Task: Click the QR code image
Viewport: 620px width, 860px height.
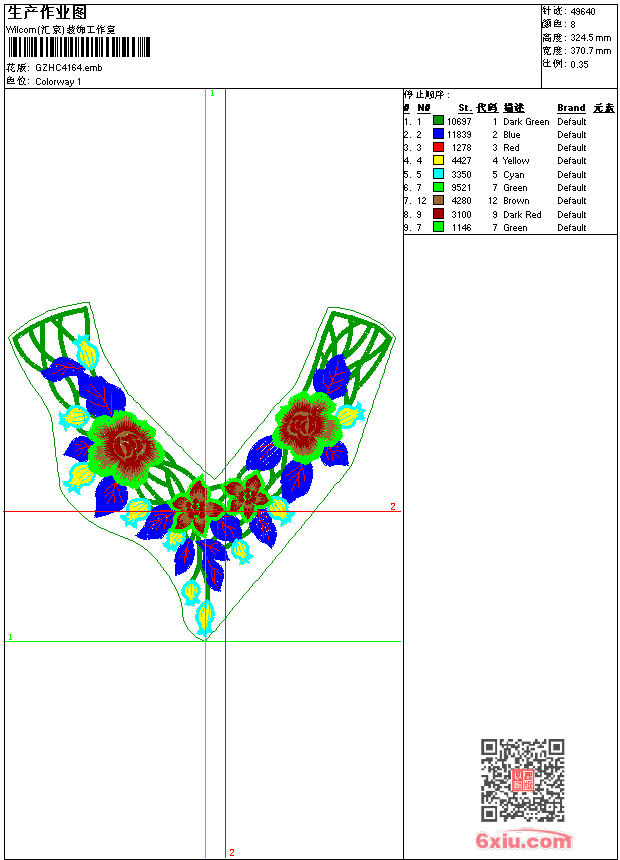Action: pyautogui.click(x=523, y=780)
